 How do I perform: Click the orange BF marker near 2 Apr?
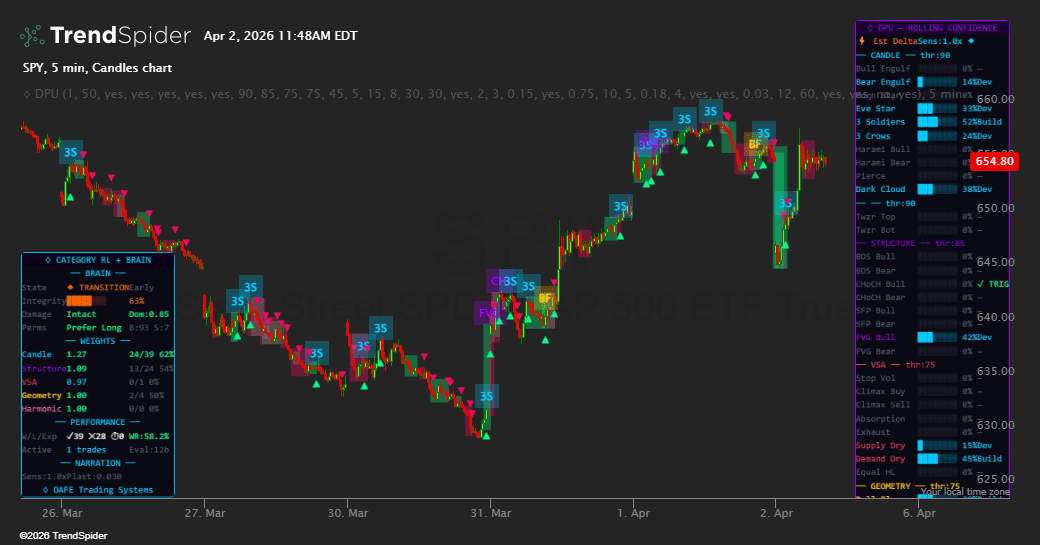755,144
